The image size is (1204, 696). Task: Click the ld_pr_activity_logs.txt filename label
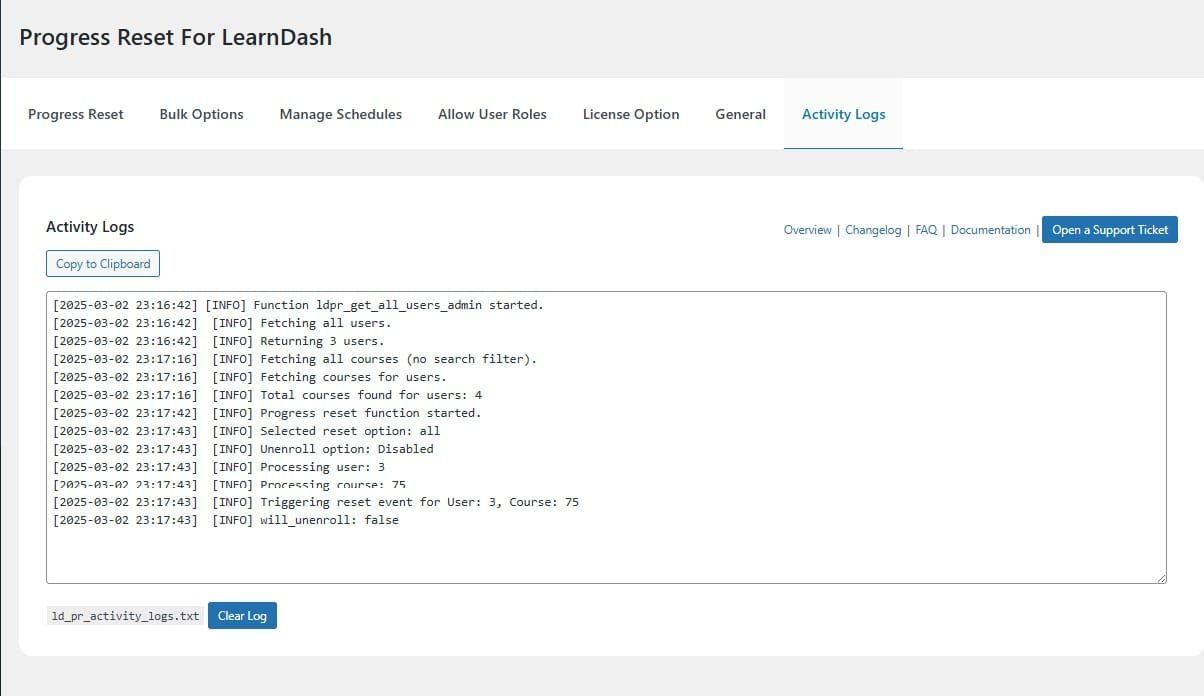point(125,616)
